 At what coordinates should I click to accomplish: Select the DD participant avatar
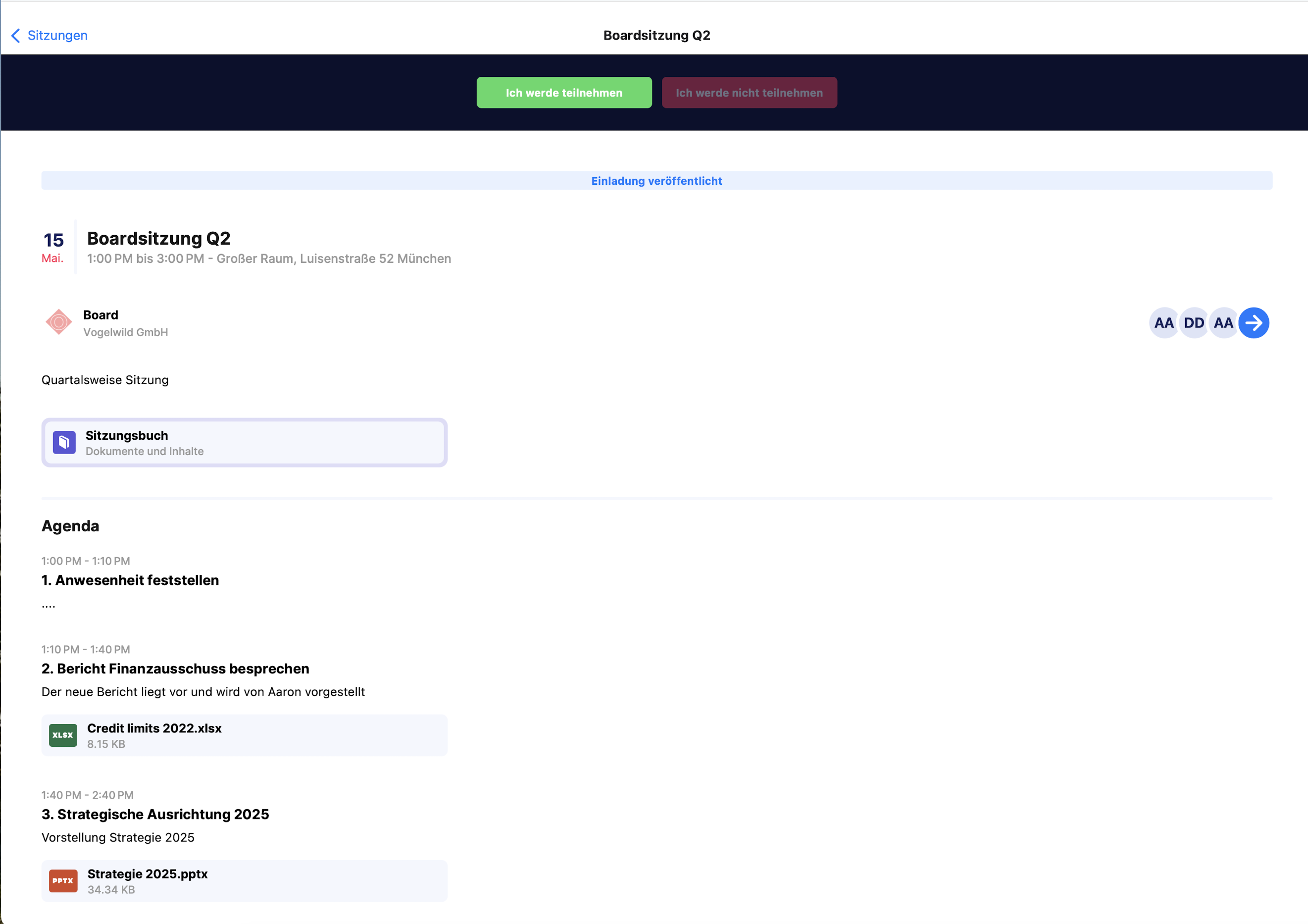(1194, 323)
